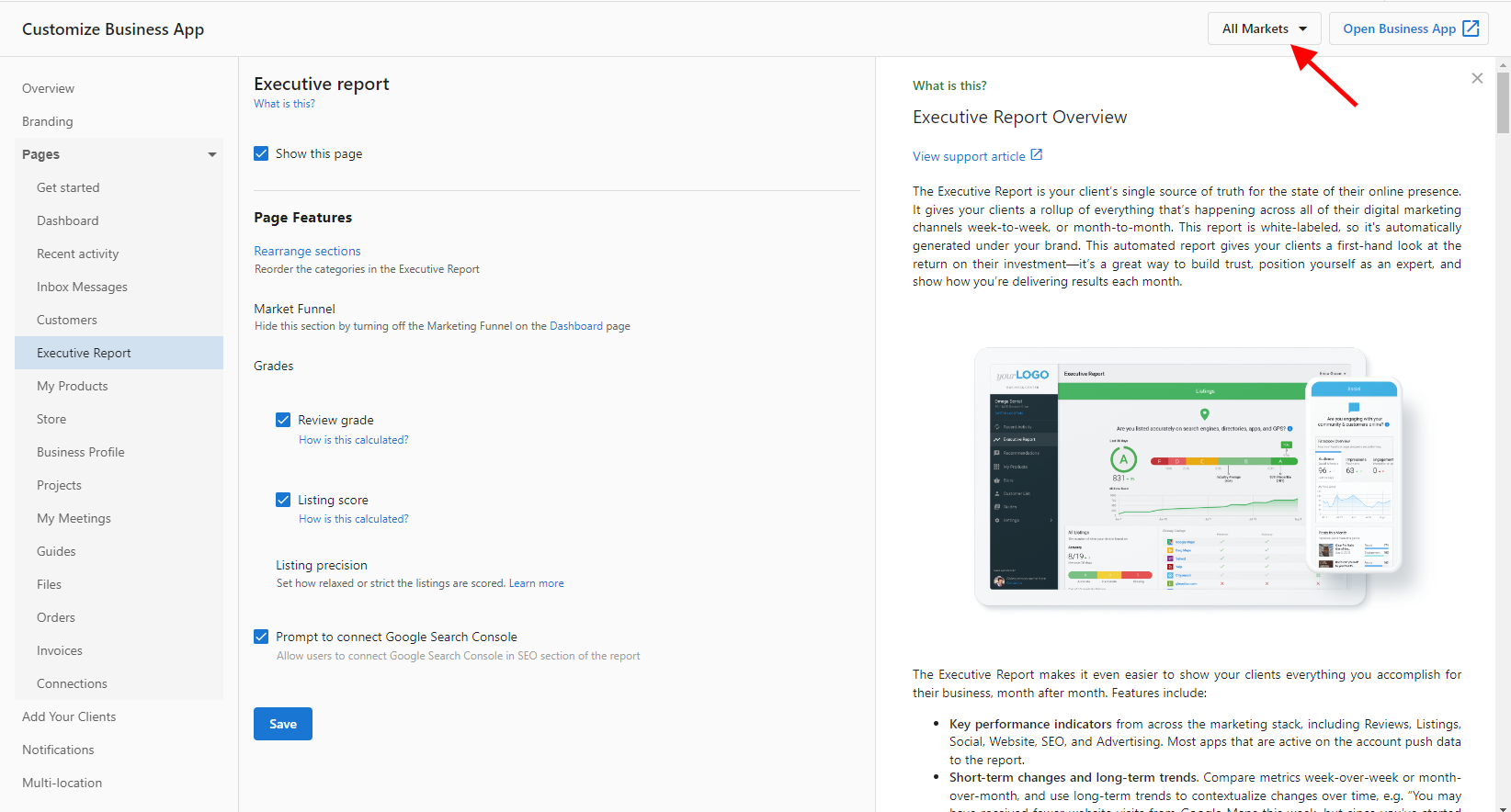Close the help panel
The image size is (1511, 812).
coord(1477,78)
